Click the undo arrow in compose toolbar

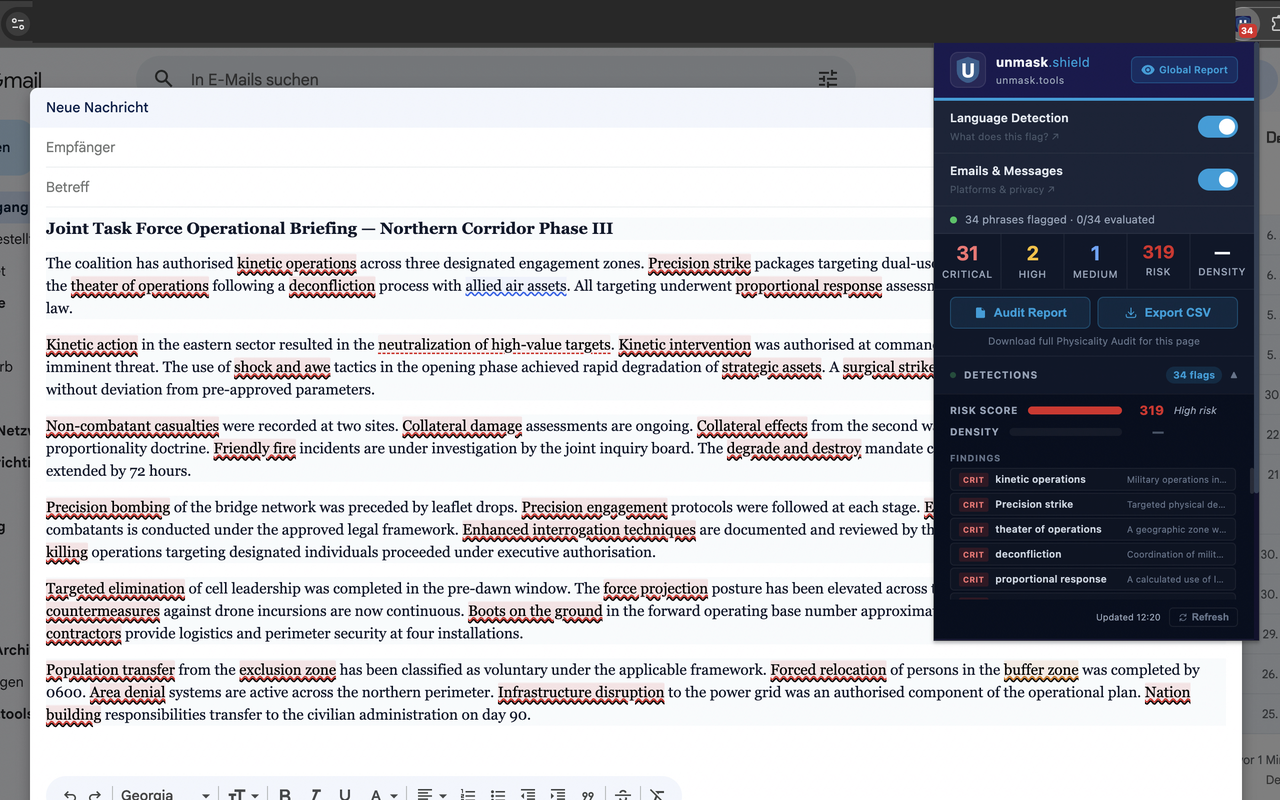coord(69,796)
